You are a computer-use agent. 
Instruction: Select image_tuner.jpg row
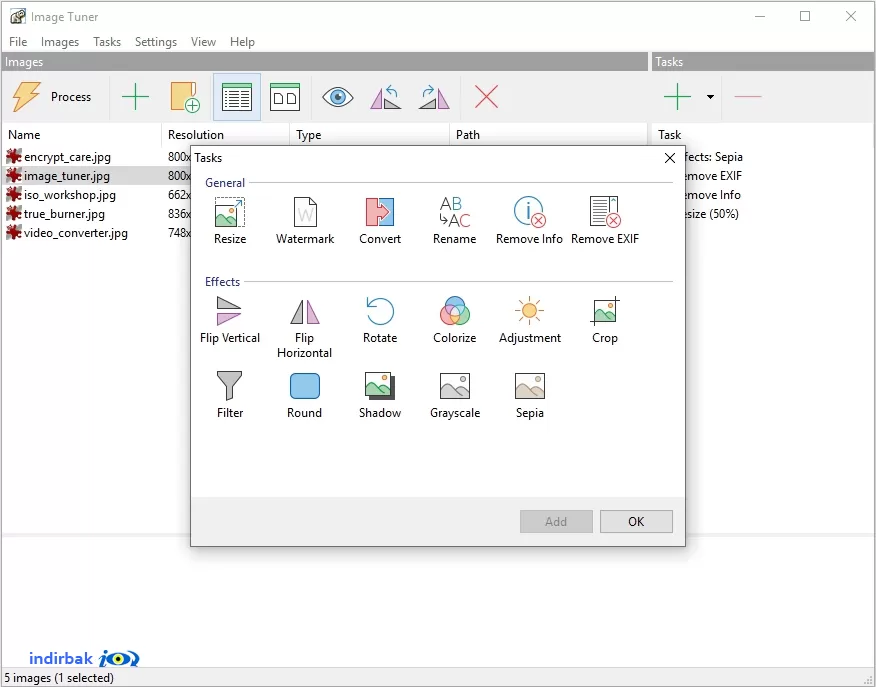click(96, 176)
